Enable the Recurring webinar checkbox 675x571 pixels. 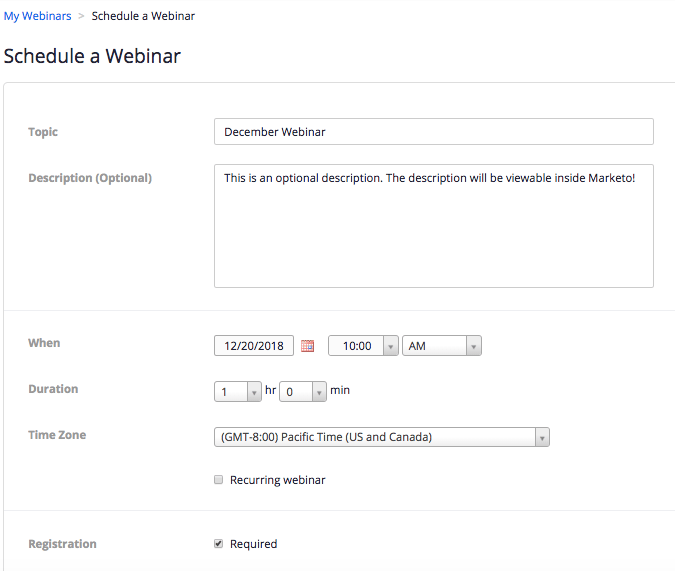(x=219, y=480)
